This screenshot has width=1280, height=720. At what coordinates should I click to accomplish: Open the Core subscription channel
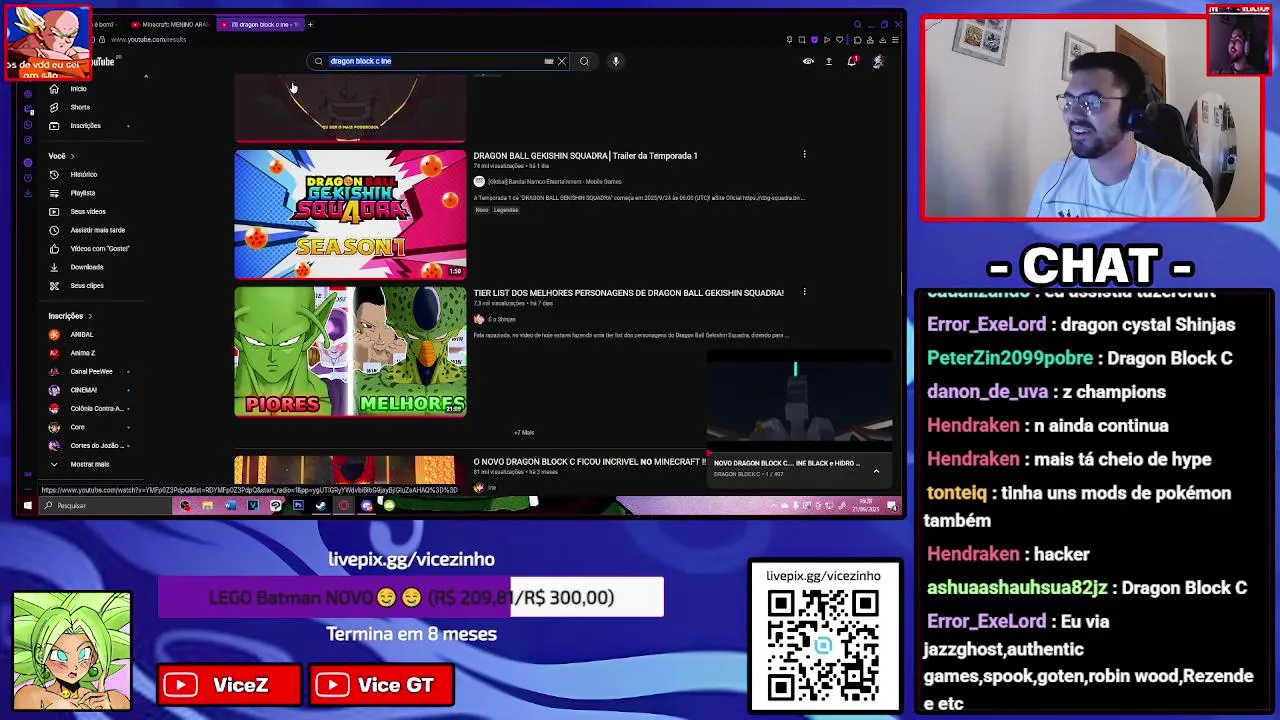[90, 427]
